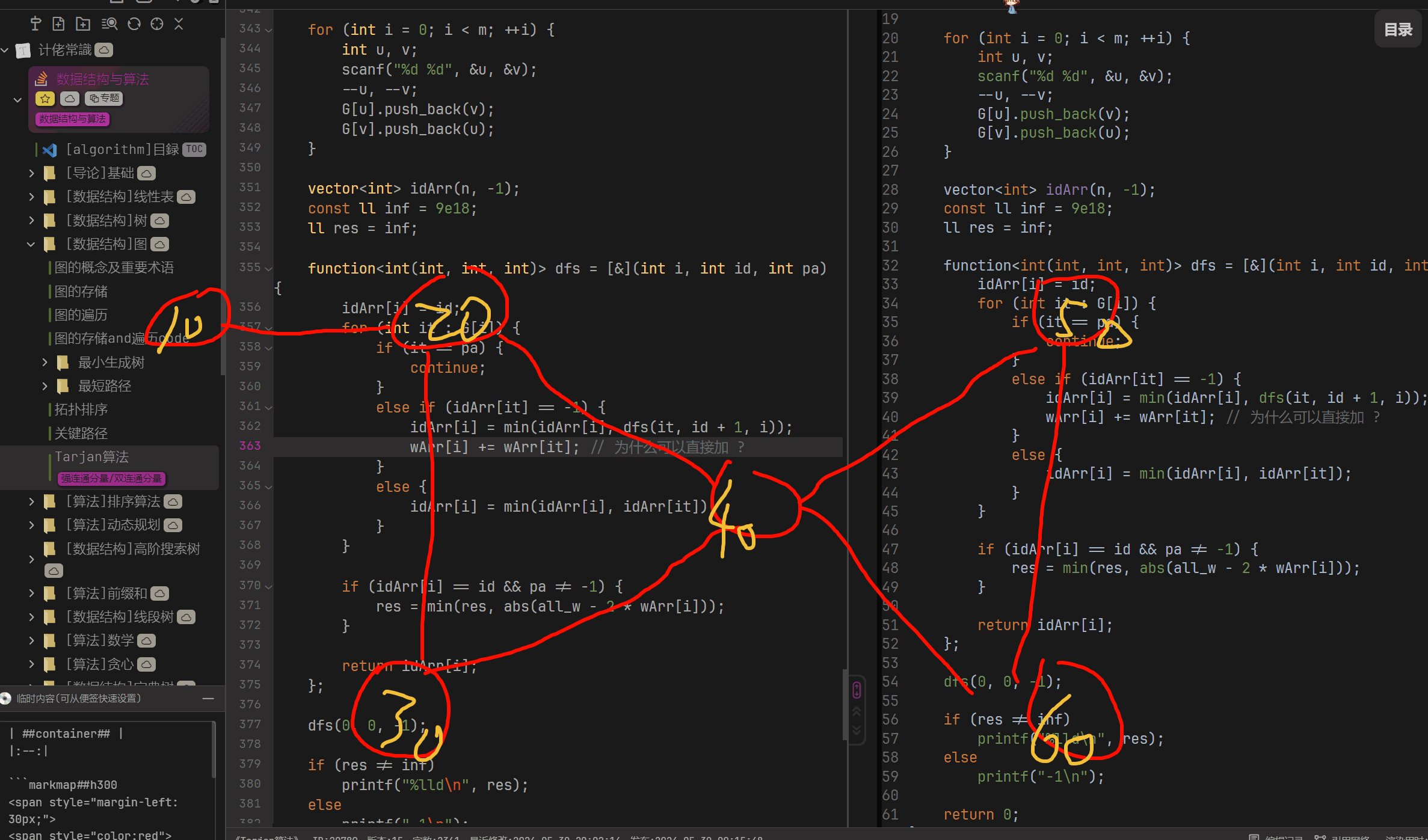The width and height of the screenshot is (1428, 840).
Task: Expand the [数据结构]高阶搜索树 folder
Action: tap(32, 560)
